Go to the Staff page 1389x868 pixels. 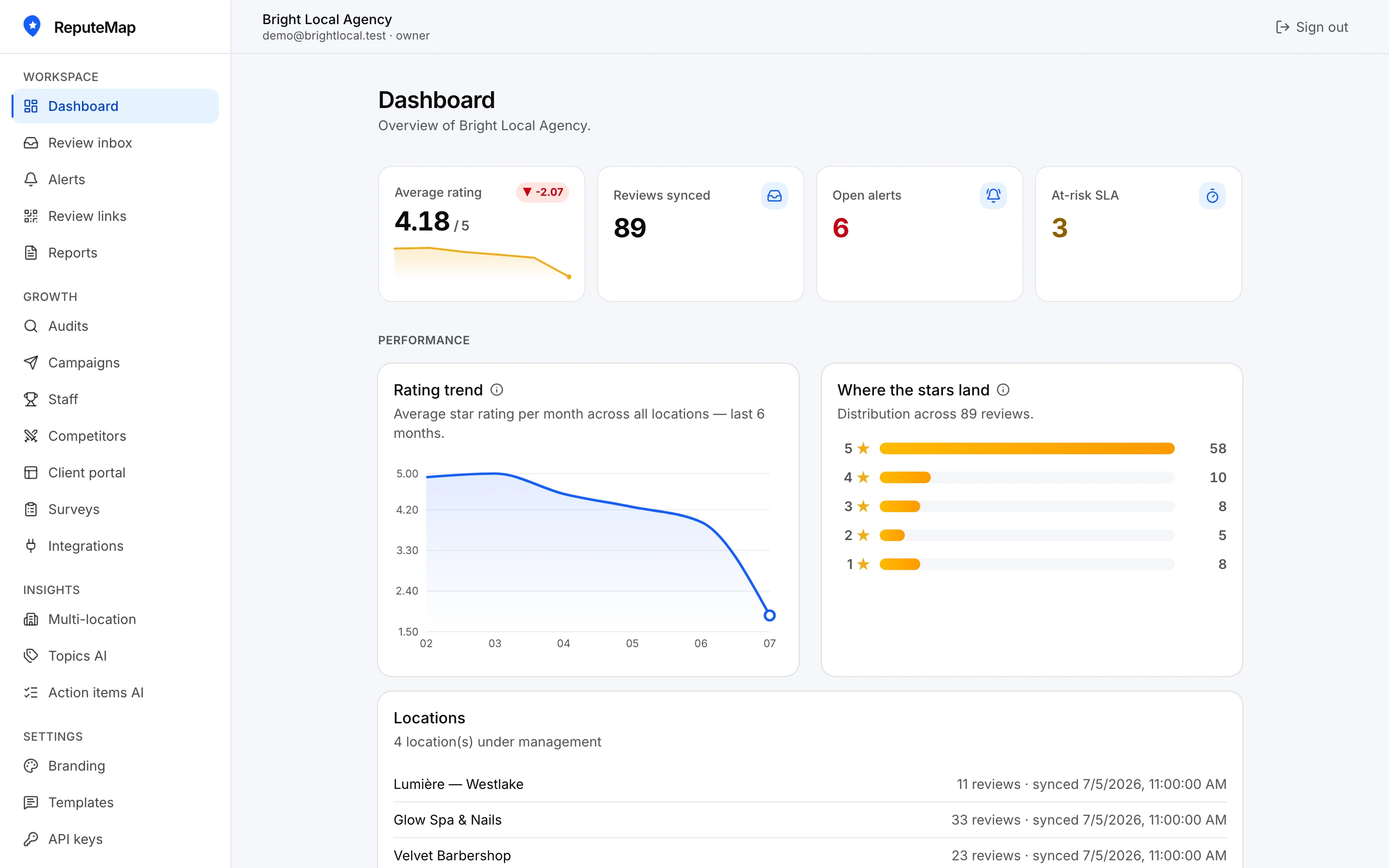[115, 400]
